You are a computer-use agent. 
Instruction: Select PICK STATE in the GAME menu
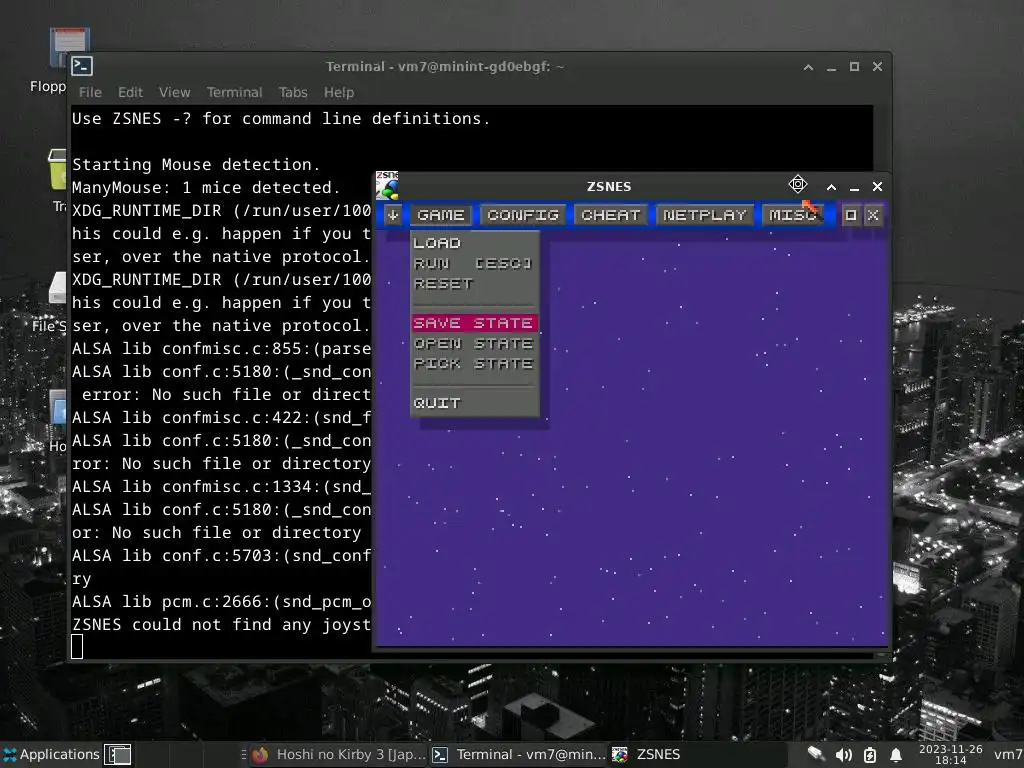pyautogui.click(x=473, y=364)
